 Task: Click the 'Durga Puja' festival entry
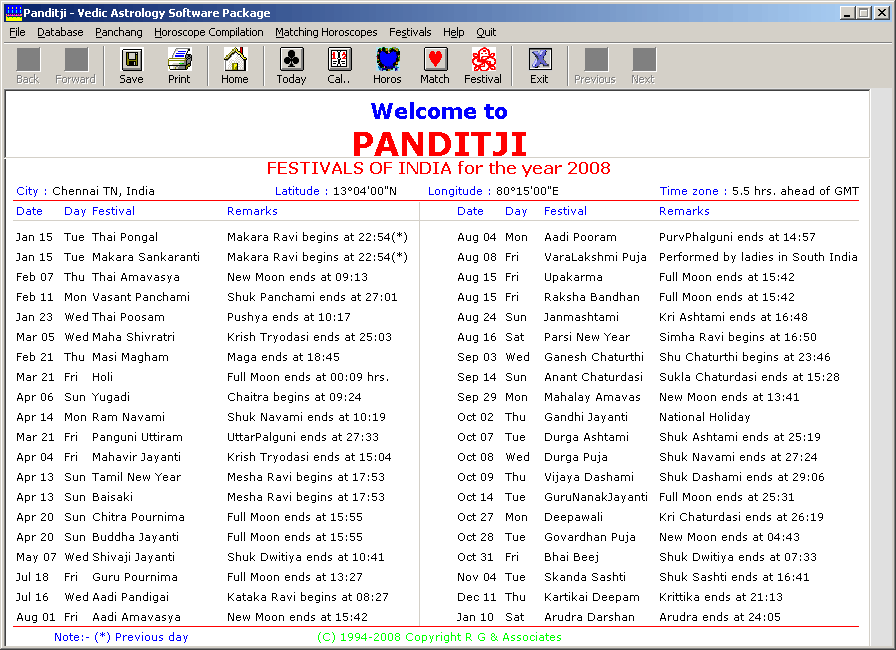tap(575, 457)
